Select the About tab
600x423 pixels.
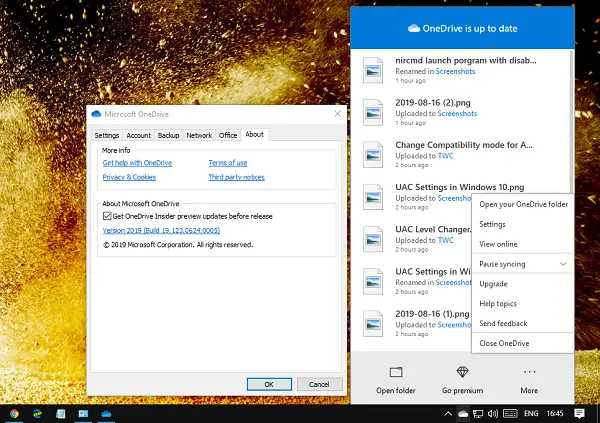coord(254,134)
